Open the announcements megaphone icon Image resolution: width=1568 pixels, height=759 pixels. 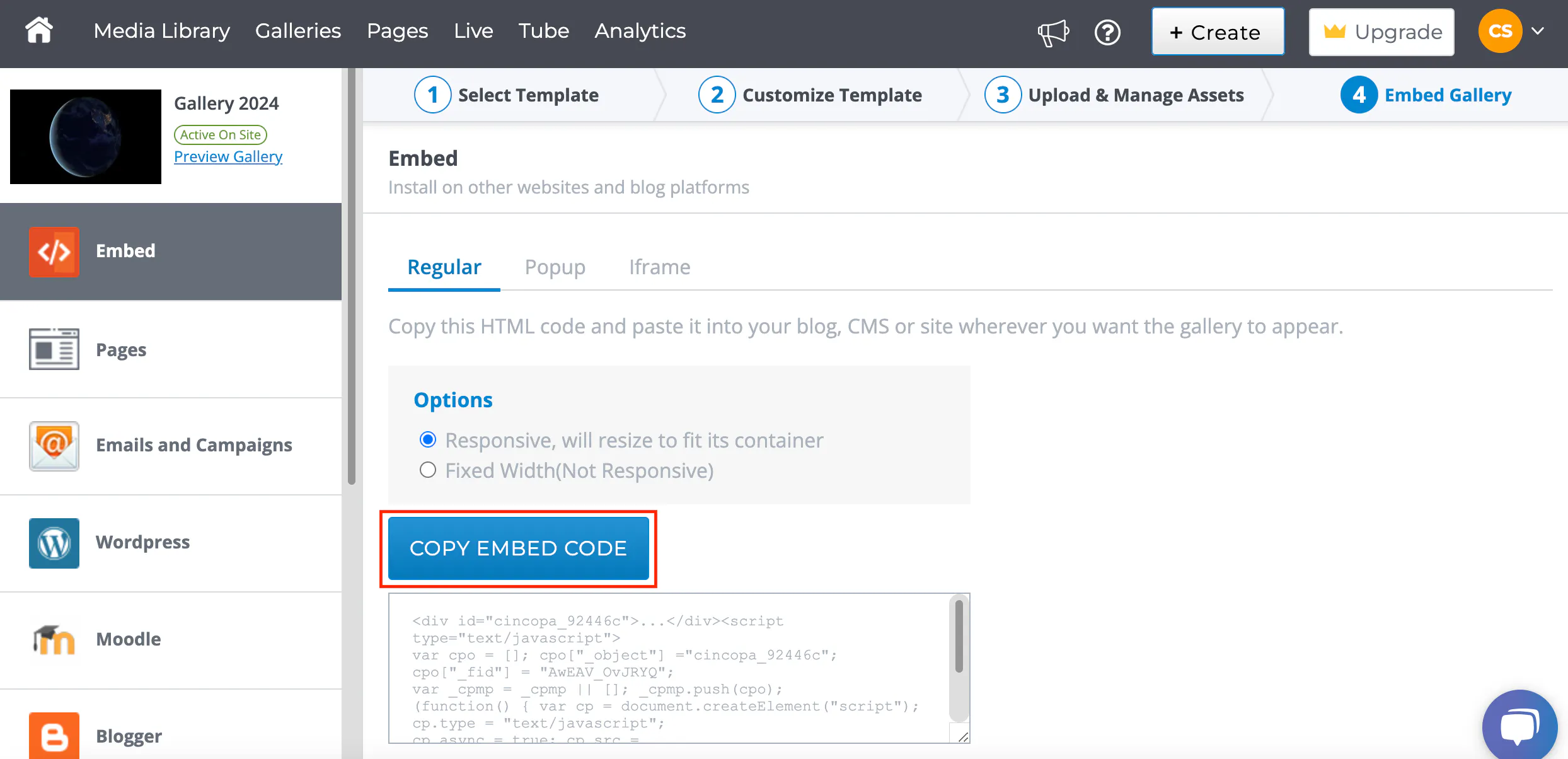click(1053, 32)
